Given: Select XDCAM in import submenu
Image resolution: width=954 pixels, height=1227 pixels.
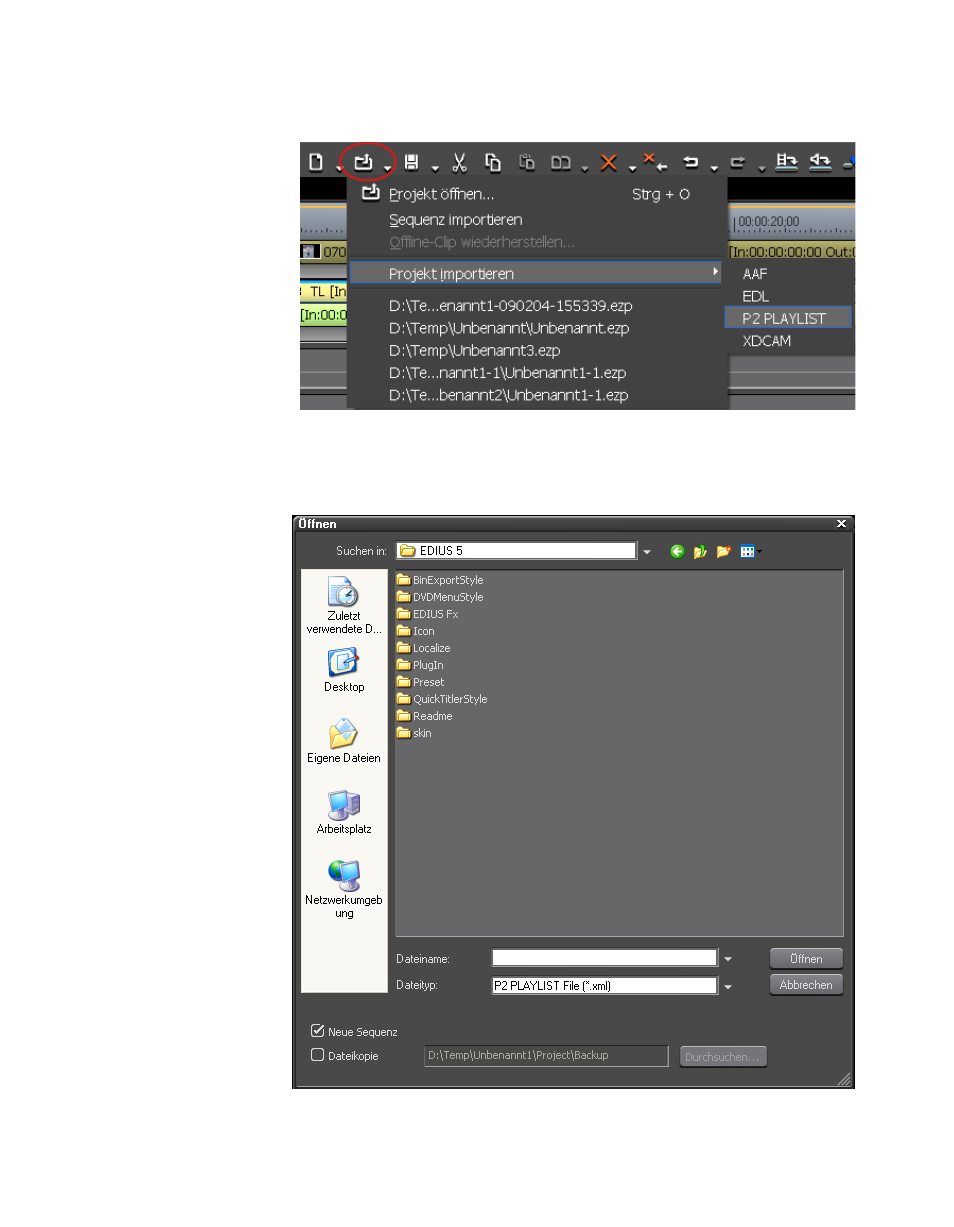Looking at the screenshot, I should pyautogui.click(x=767, y=341).
